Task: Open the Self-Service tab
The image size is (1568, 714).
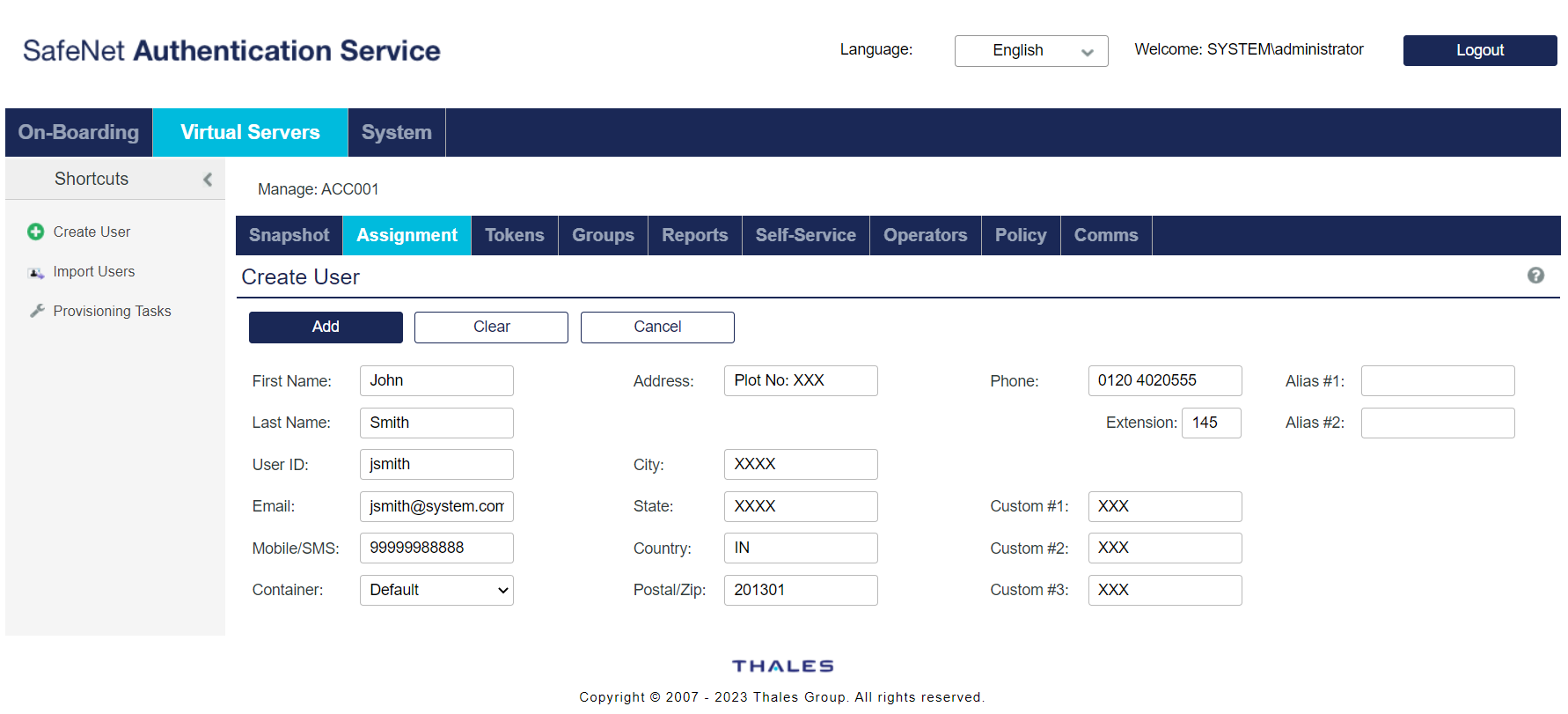Action: click(x=805, y=235)
